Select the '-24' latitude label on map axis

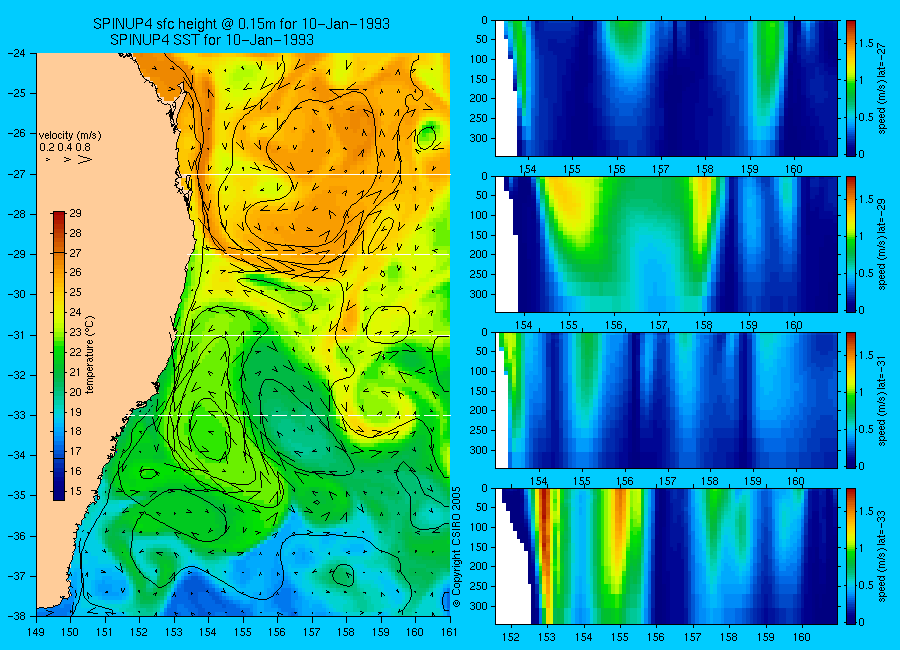click(16, 53)
